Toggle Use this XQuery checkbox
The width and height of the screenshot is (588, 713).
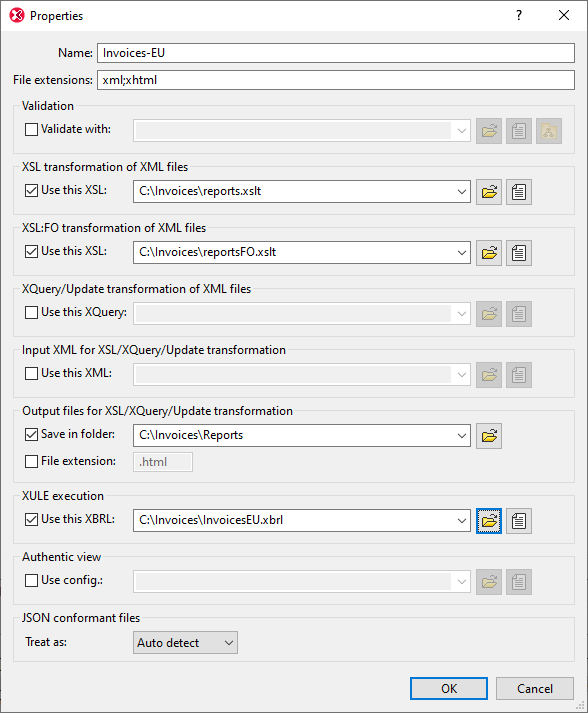[x=31, y=312]
